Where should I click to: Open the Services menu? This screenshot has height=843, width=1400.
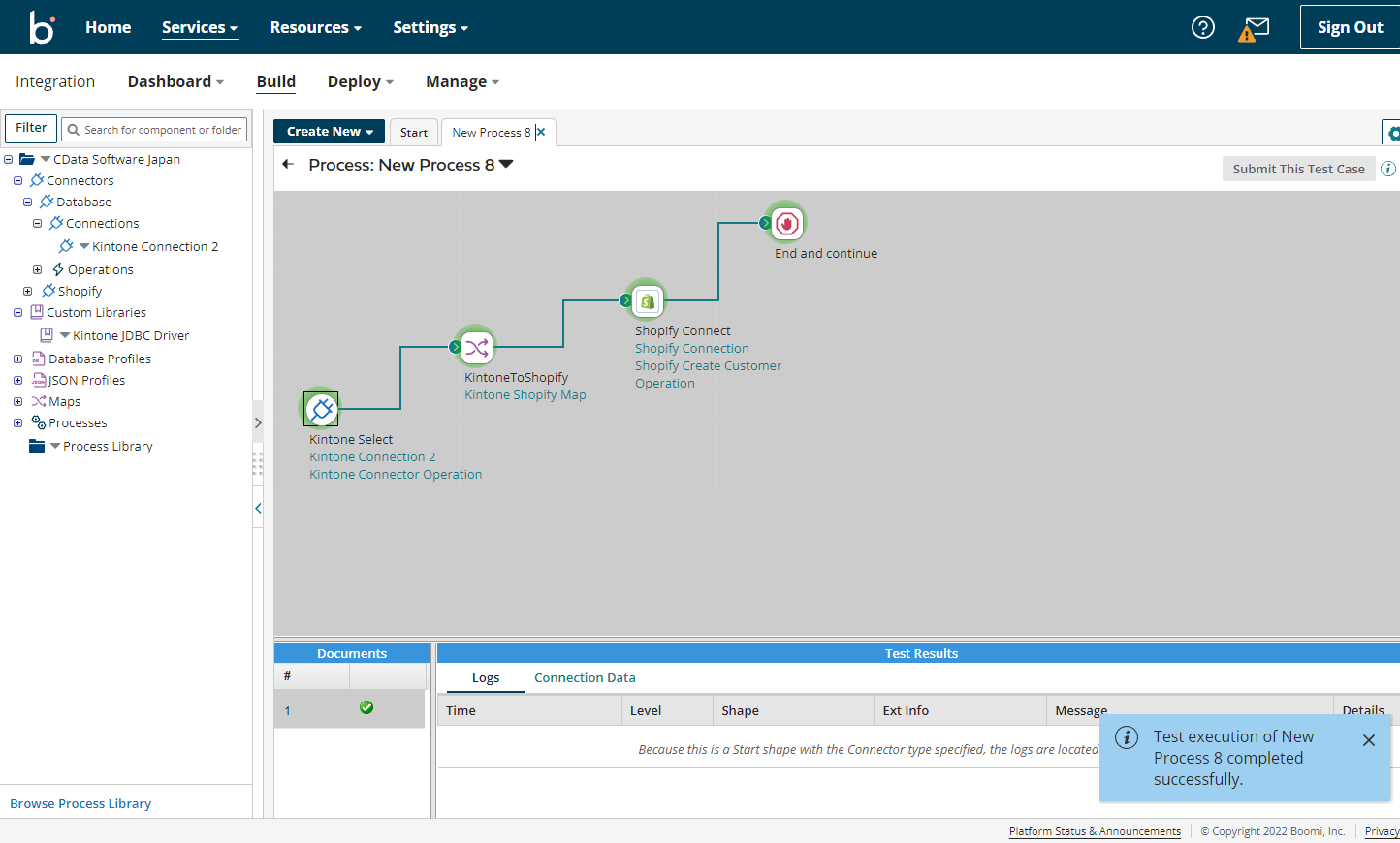point(200,27)
